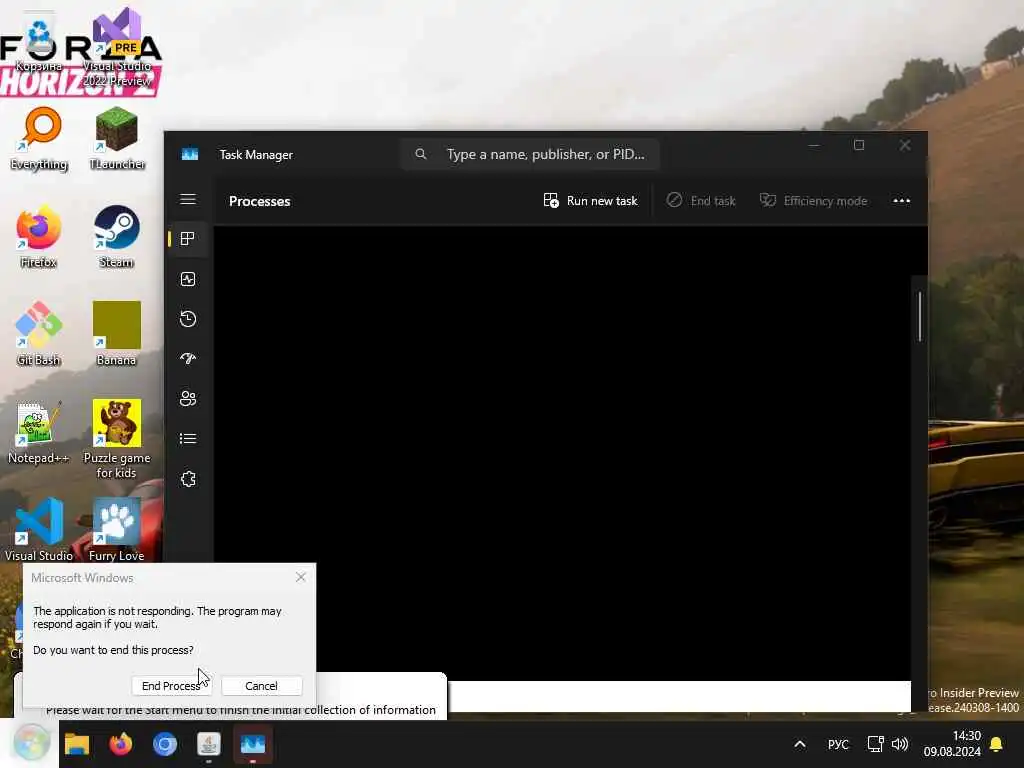Select Processes page icon in sidebar

[188, 239]
